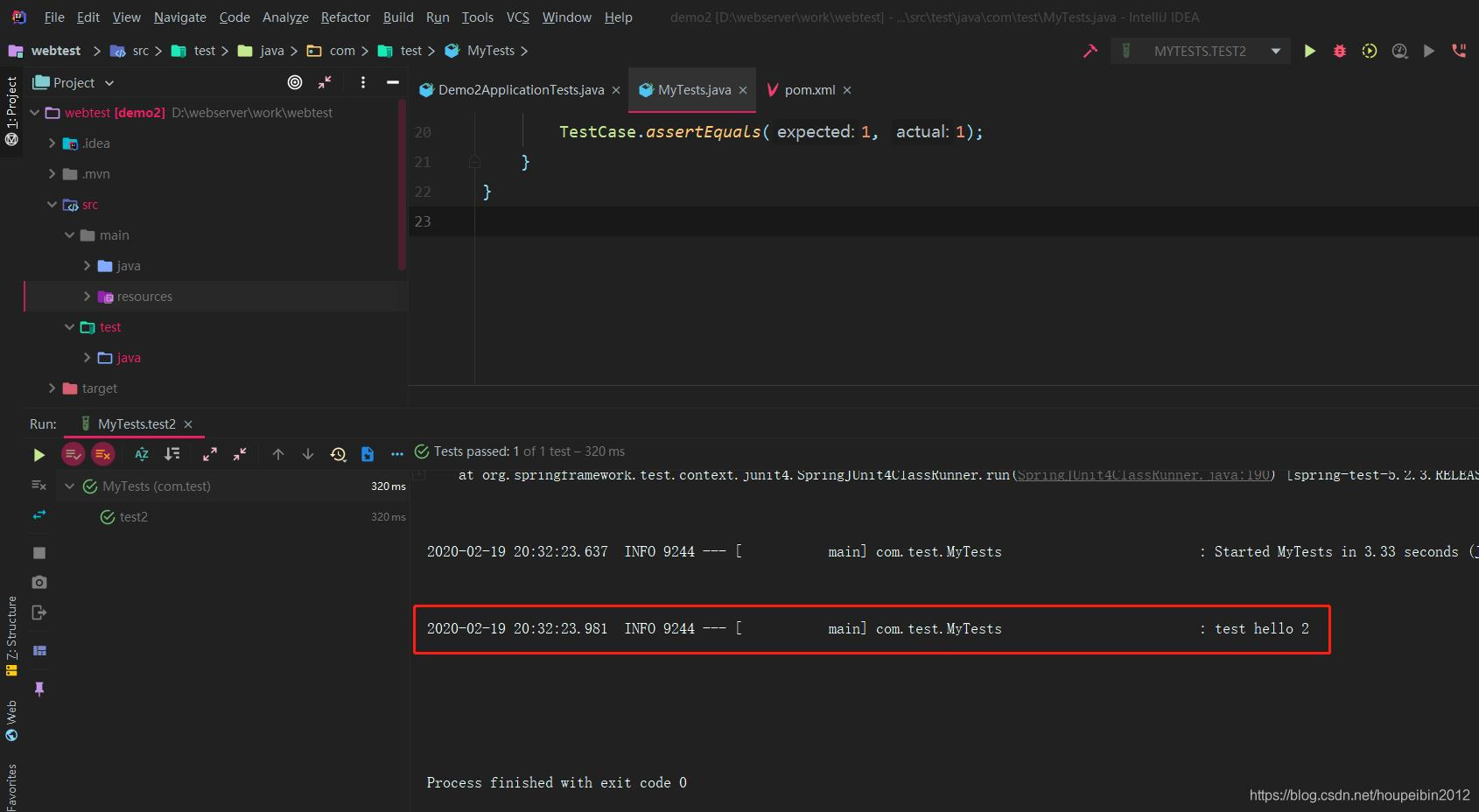Expand the .idea folder
Screen dimensions: 1479x812
click(x=53, y=143)
